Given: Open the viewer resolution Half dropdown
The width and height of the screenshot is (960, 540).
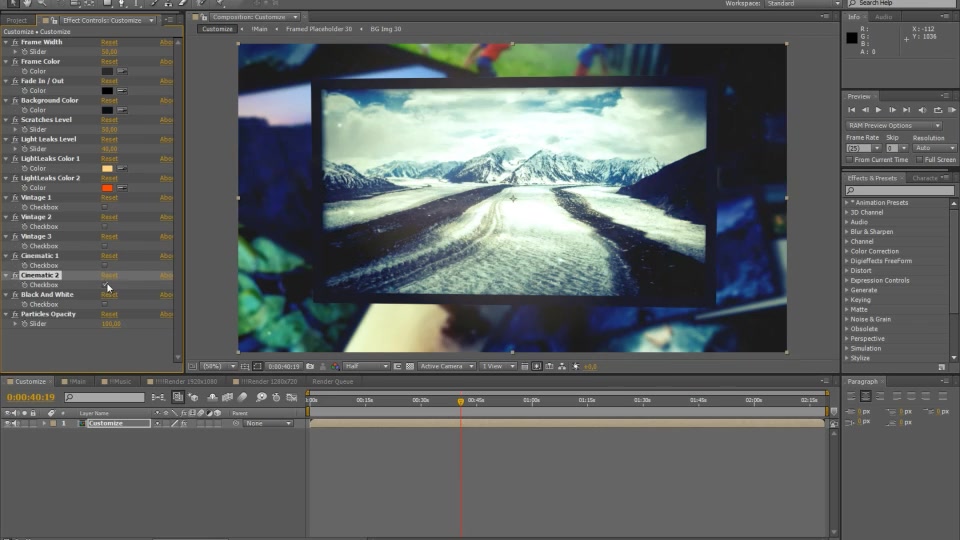Looking at the screenshot, I should coord(366,366).
